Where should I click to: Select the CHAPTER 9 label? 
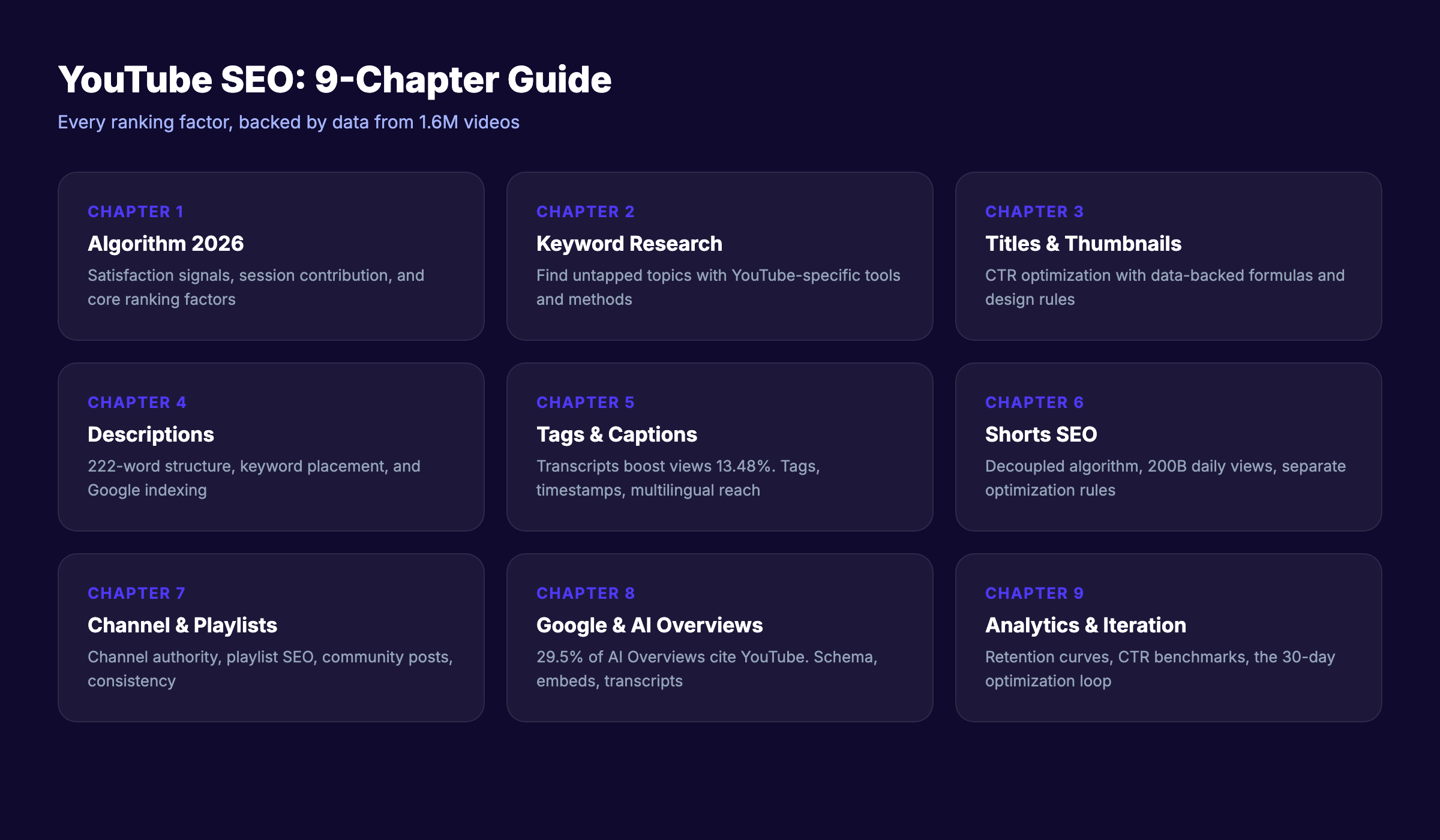[1034, 593]
